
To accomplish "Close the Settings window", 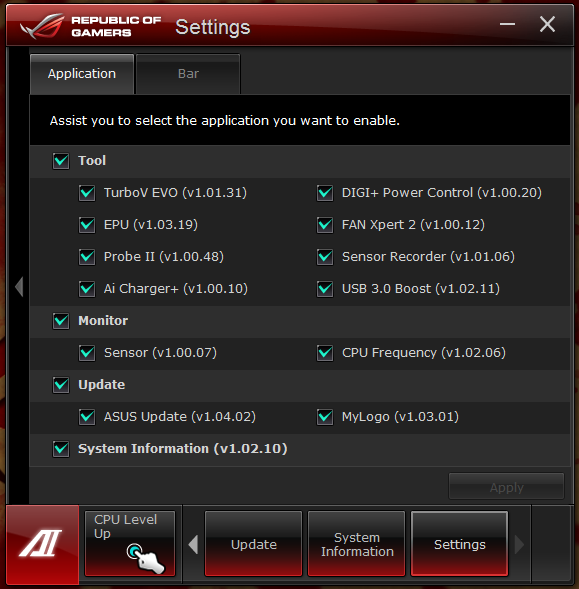I will [x=547, y=24].
